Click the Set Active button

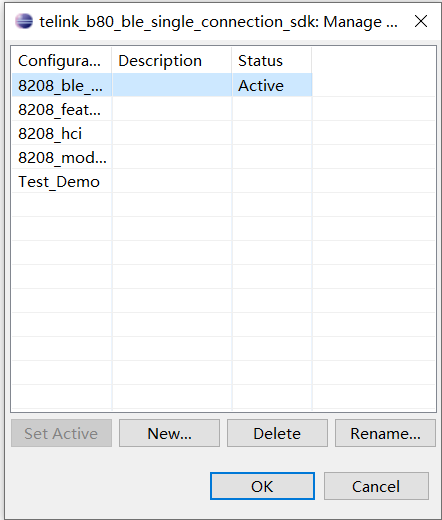tap(61, 433)
